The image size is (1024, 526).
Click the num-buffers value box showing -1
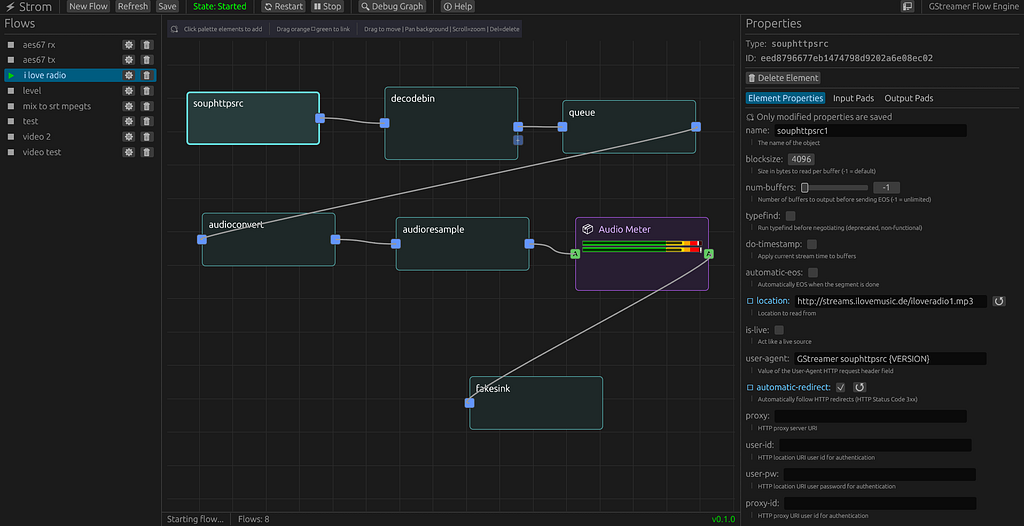coord(887,188)
